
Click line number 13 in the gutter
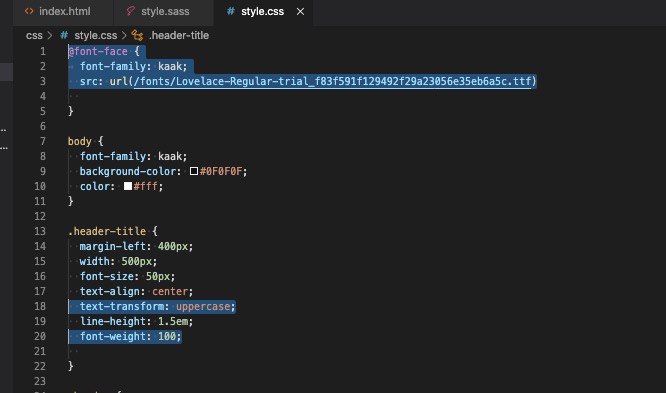pyautogui.click(x=40, y=231)
